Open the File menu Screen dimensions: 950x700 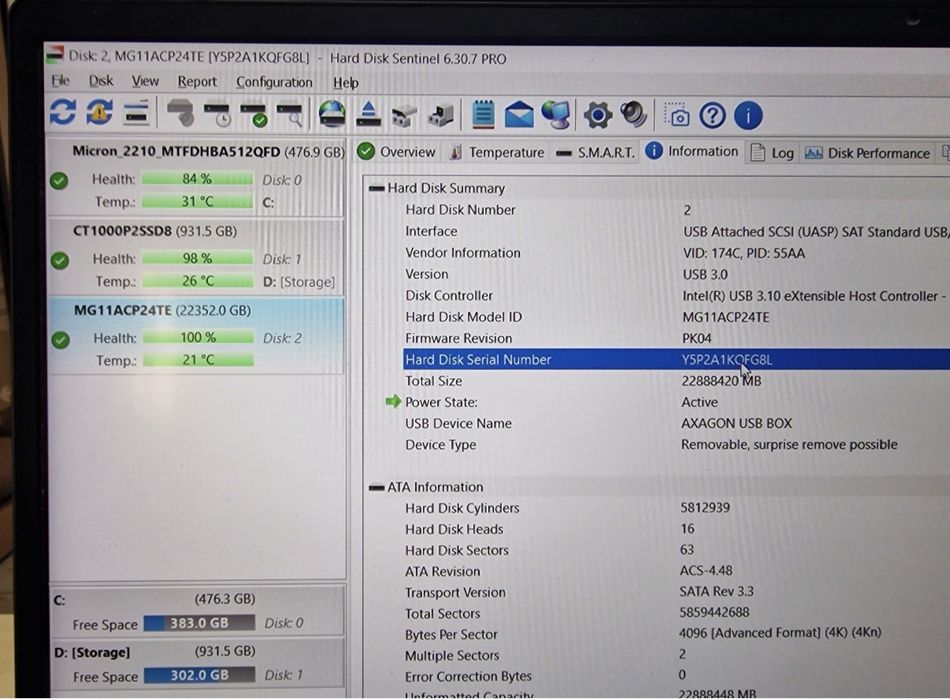tap(60, 80)
